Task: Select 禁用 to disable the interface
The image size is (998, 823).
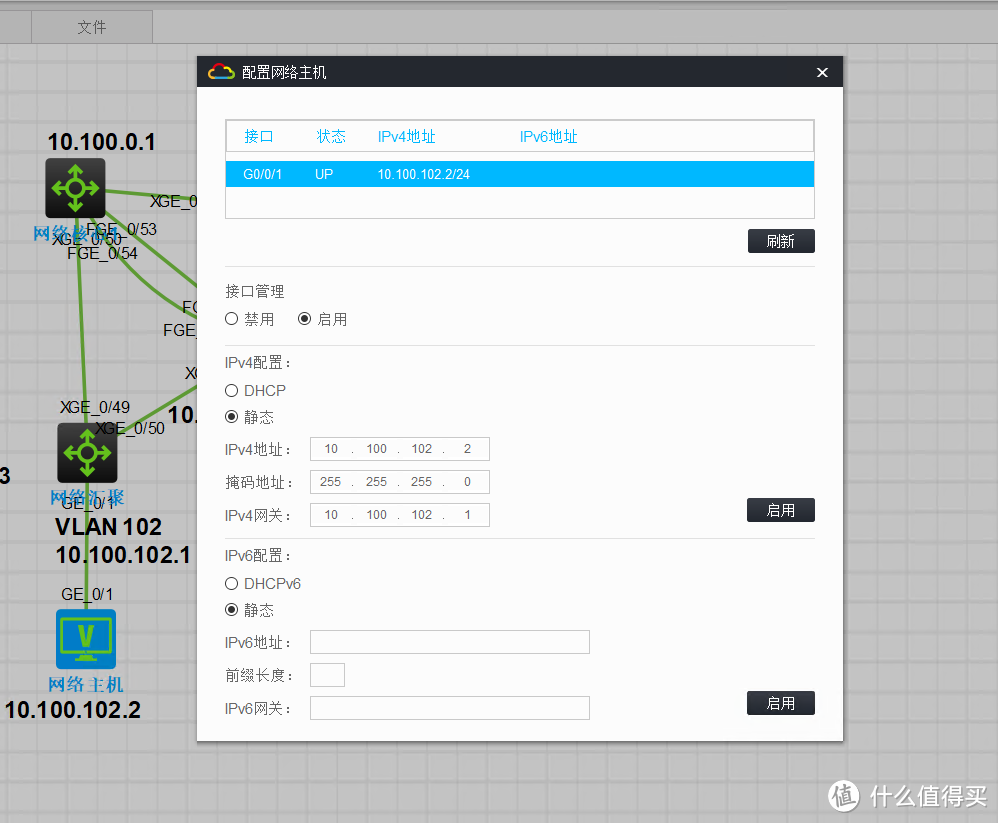Action: point(231,319)
